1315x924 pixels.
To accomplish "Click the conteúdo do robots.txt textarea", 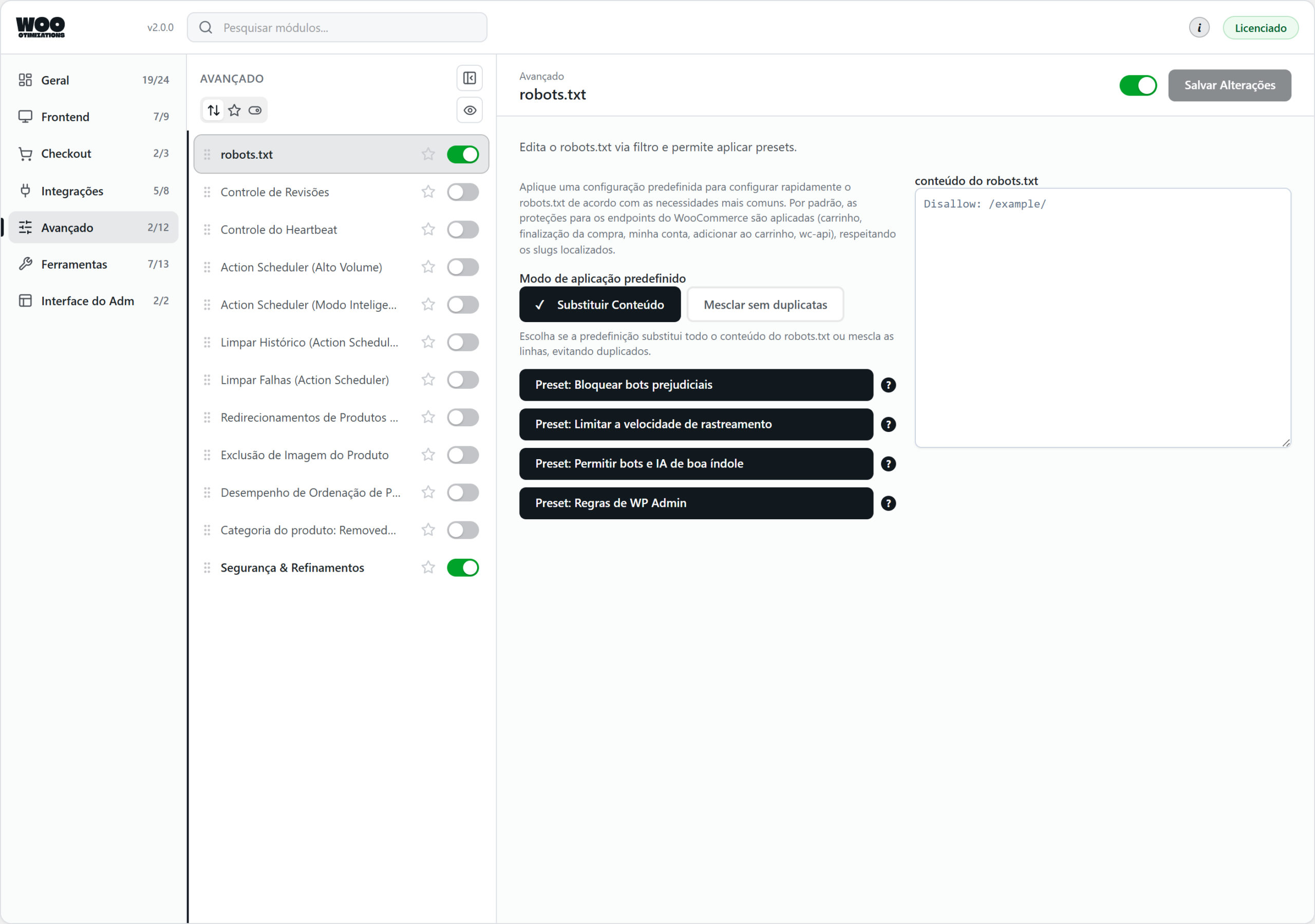I will pos(1102,318).
